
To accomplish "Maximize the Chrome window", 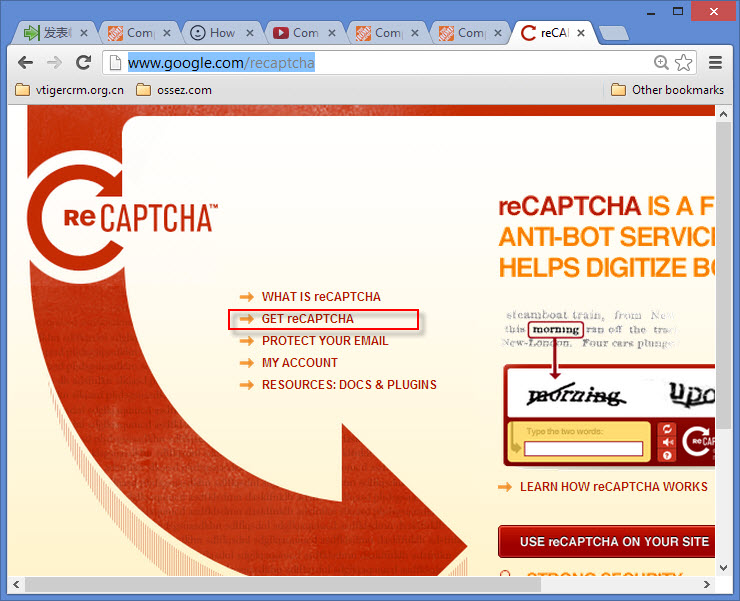I will coord(678,12).
